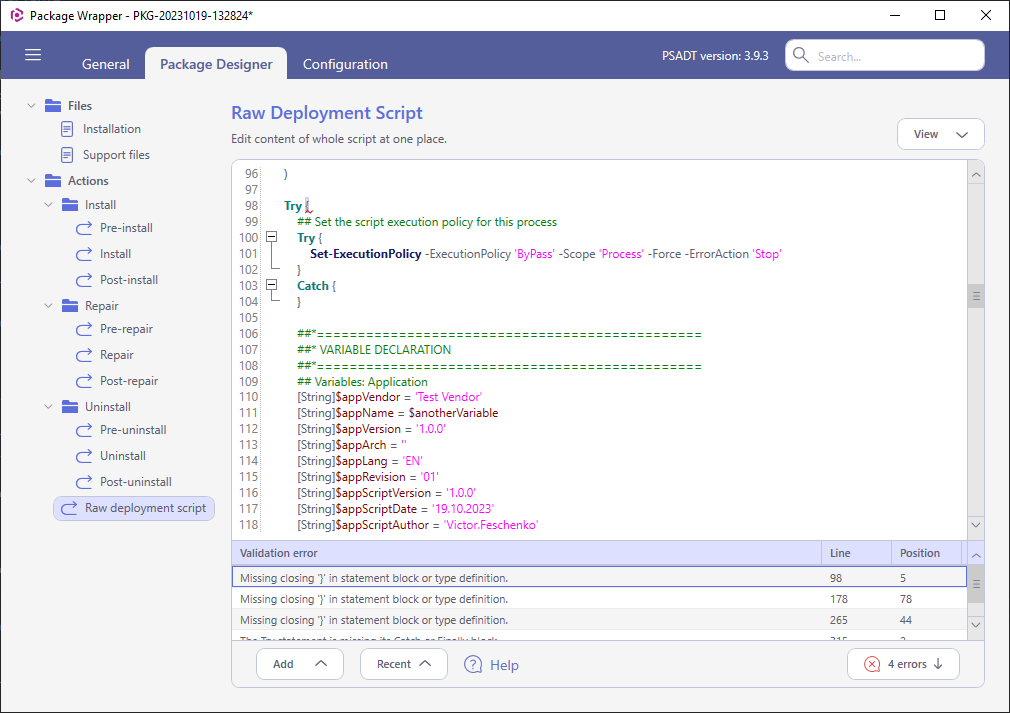This screenshot has height=713, width=1010.
Task: Switch to the General tab
Action: pos(106,64)
